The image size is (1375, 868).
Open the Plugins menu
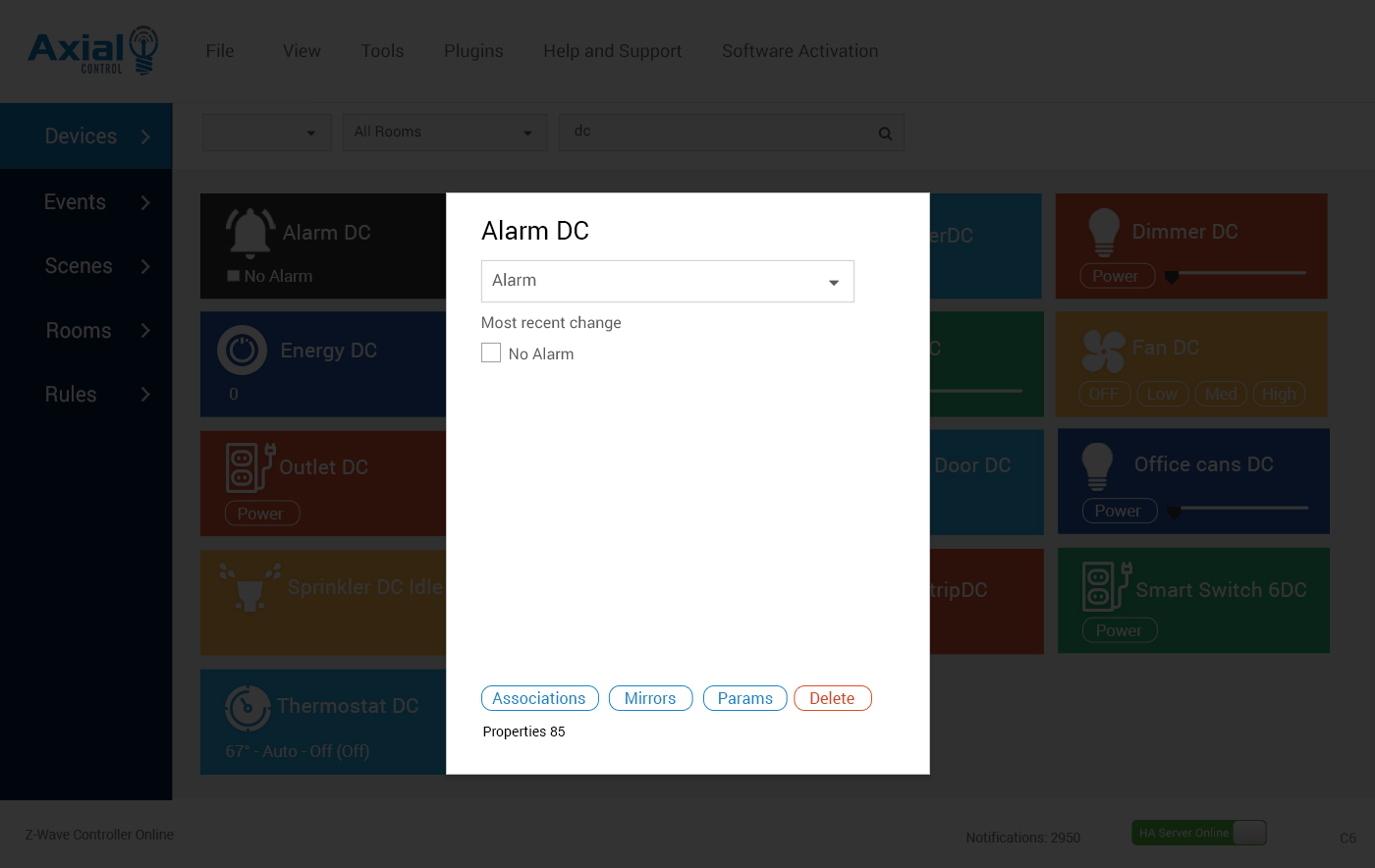click(x=473, y=51)
